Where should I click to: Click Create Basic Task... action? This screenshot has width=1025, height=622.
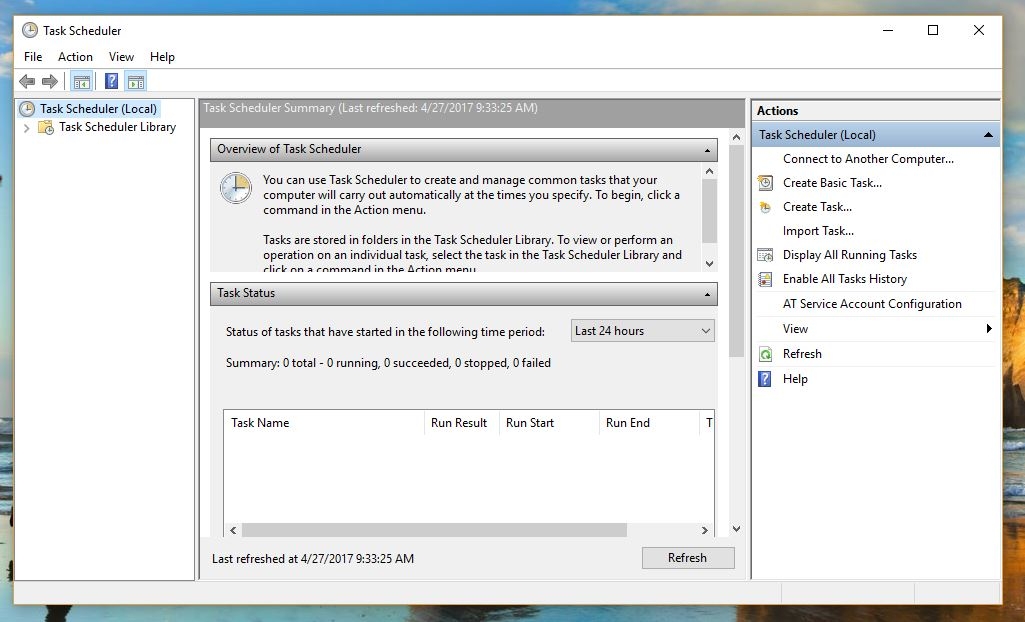[832, 183]
